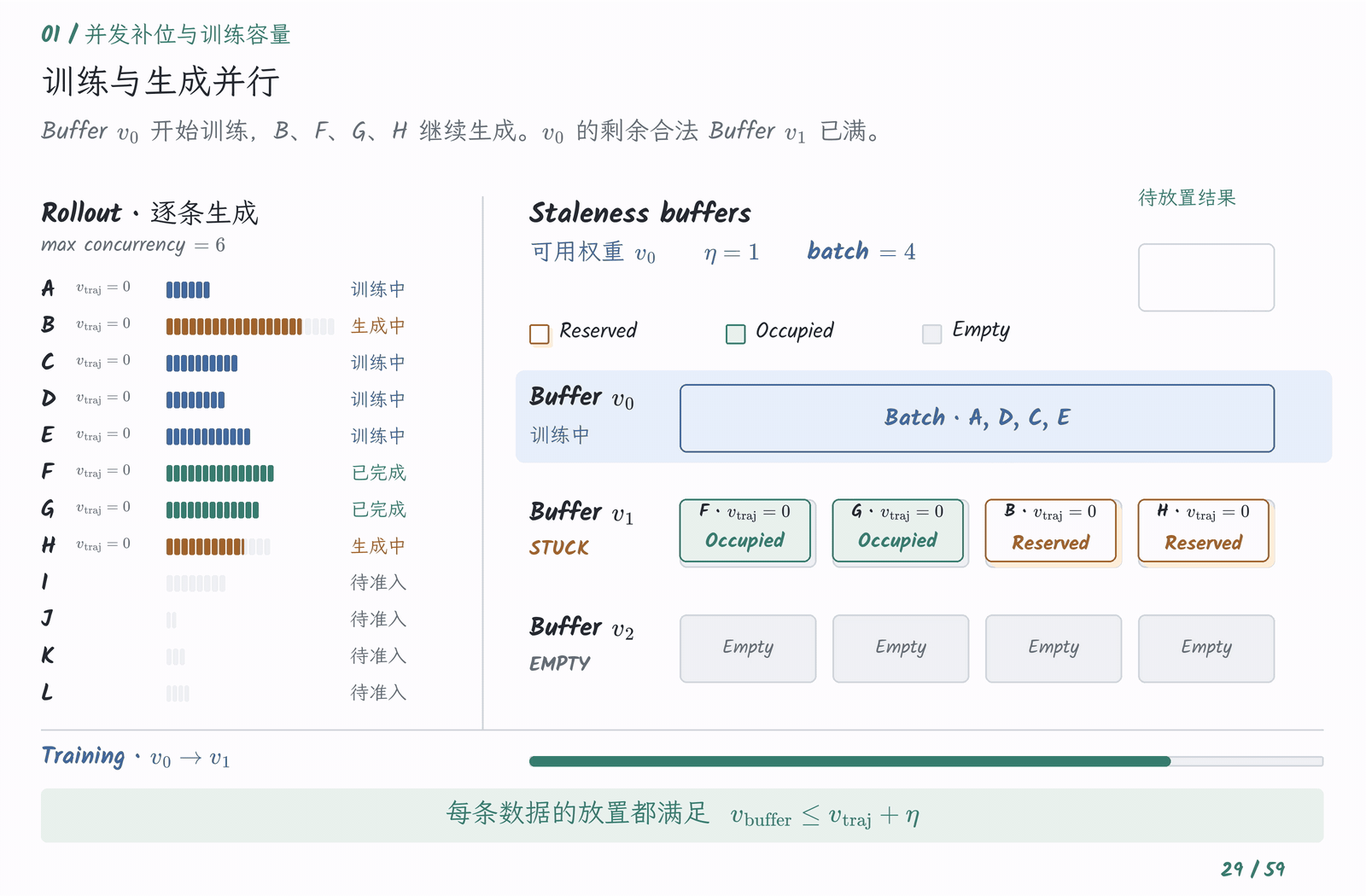Image resolution: width=1366 pixels, height=896 pixels.
Task: Select slot H Reserved in Buffer v1
Action: [x=1204, y=531]
